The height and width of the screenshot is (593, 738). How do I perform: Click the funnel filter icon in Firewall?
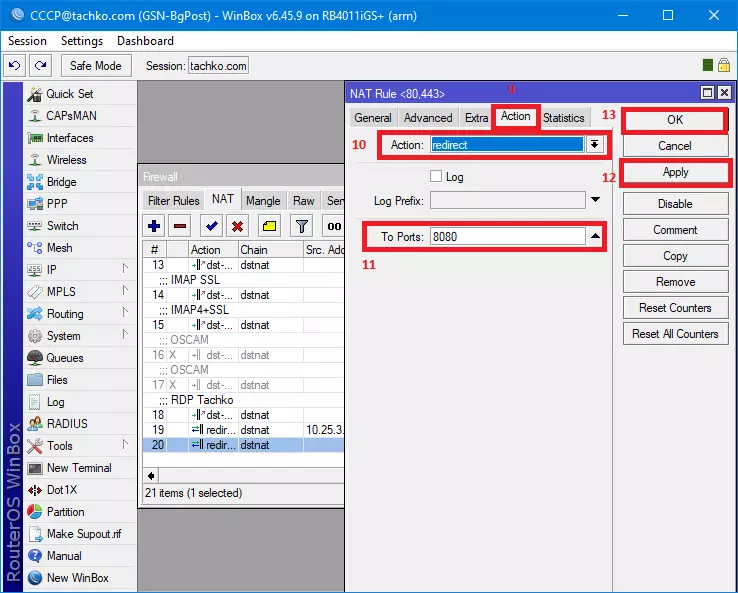click(301, 226)
